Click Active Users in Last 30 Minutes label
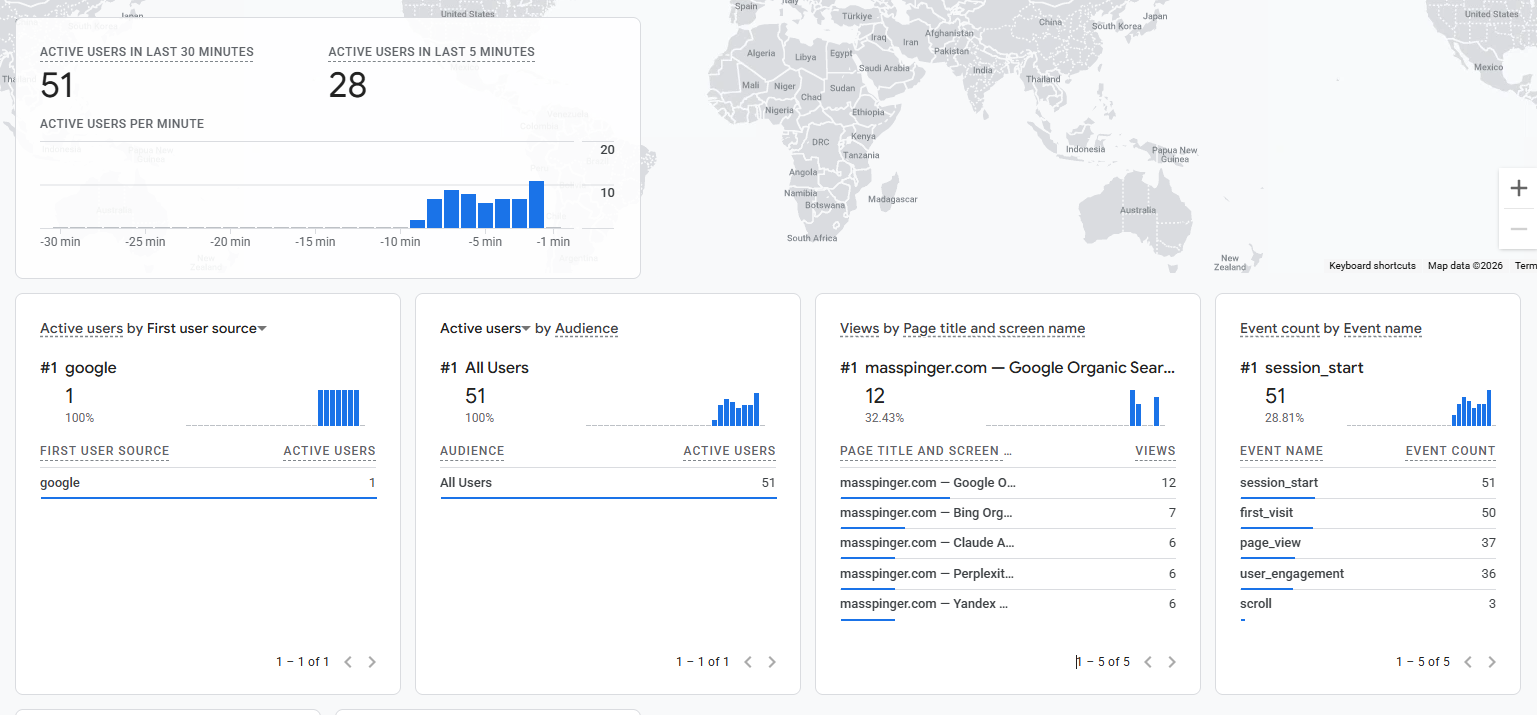The width and height of the screenshot is (1537, 715). [147, 52]
